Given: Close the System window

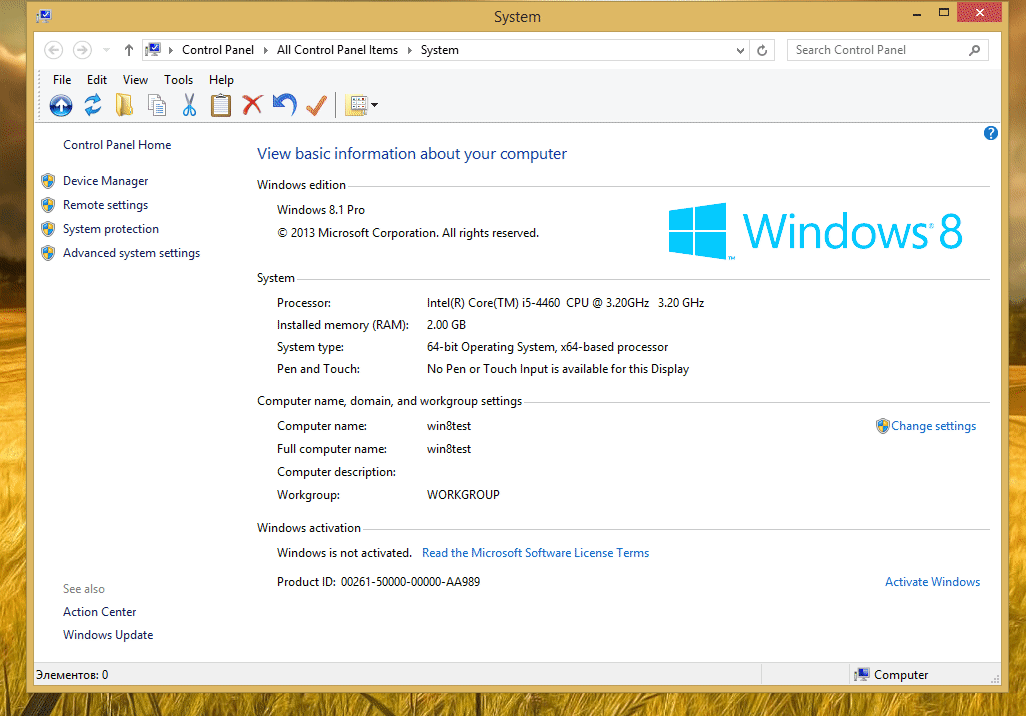Looking at the screenshot, I should tap(979, 12).
